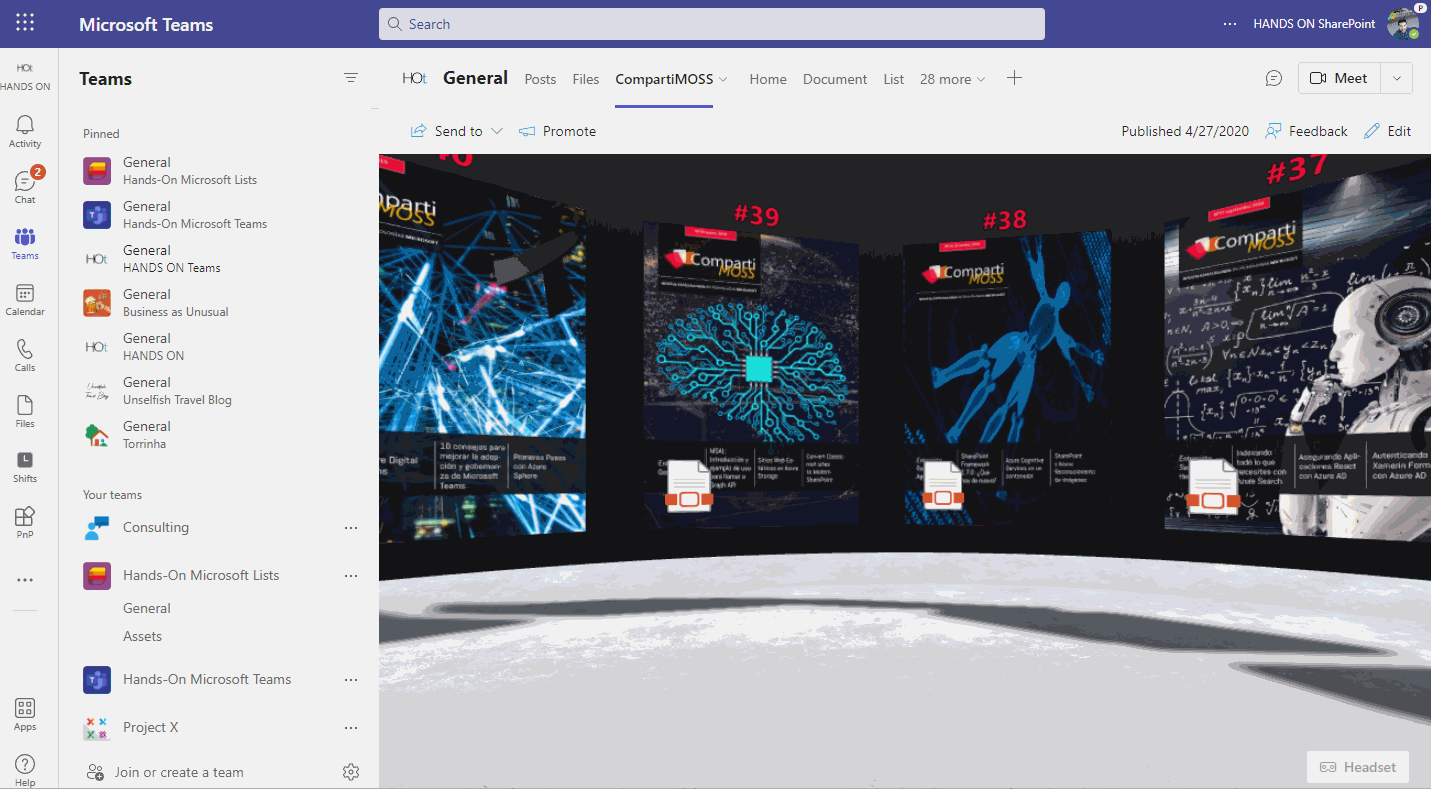Click in the Search box

click(711, 24)
